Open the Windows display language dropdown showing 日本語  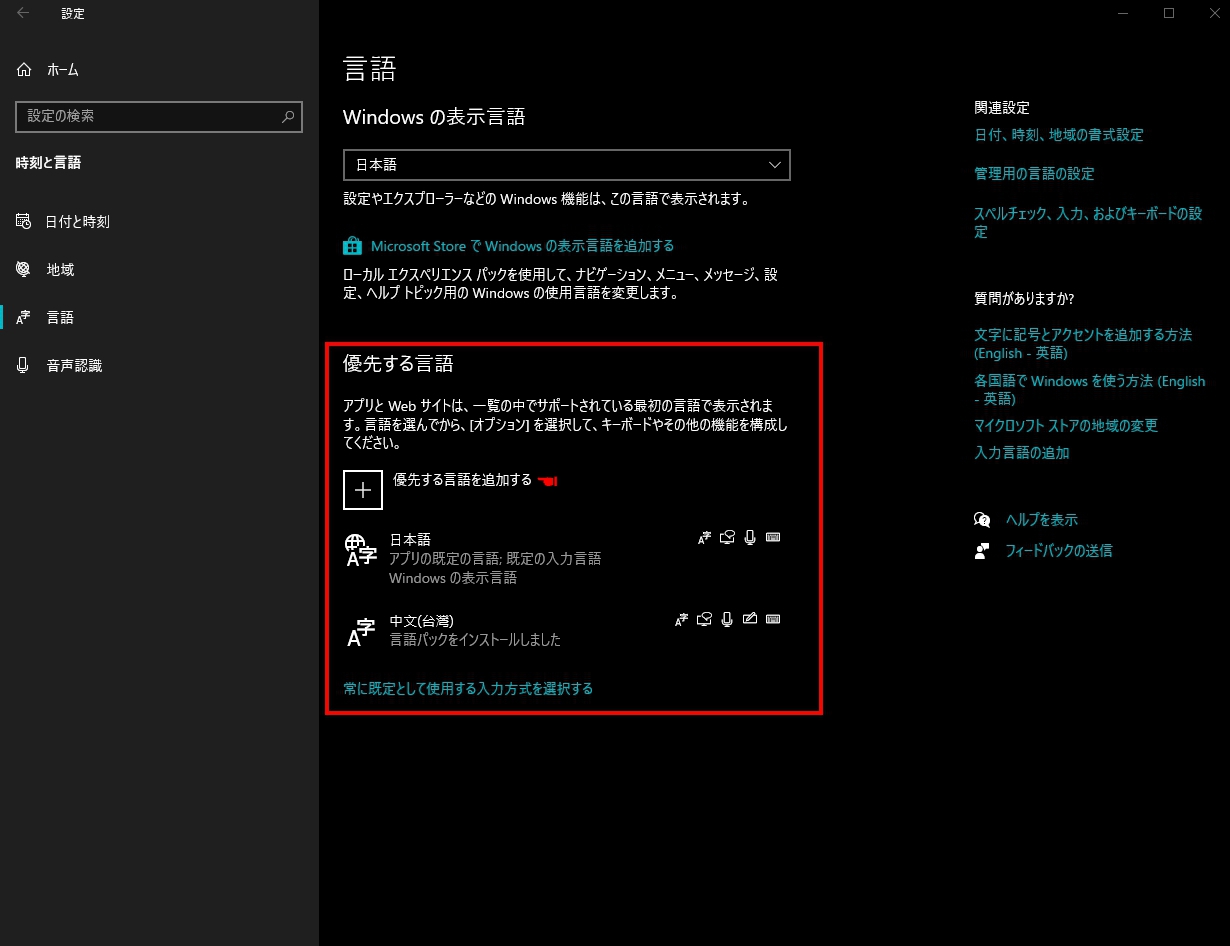(x=566, y=165)
